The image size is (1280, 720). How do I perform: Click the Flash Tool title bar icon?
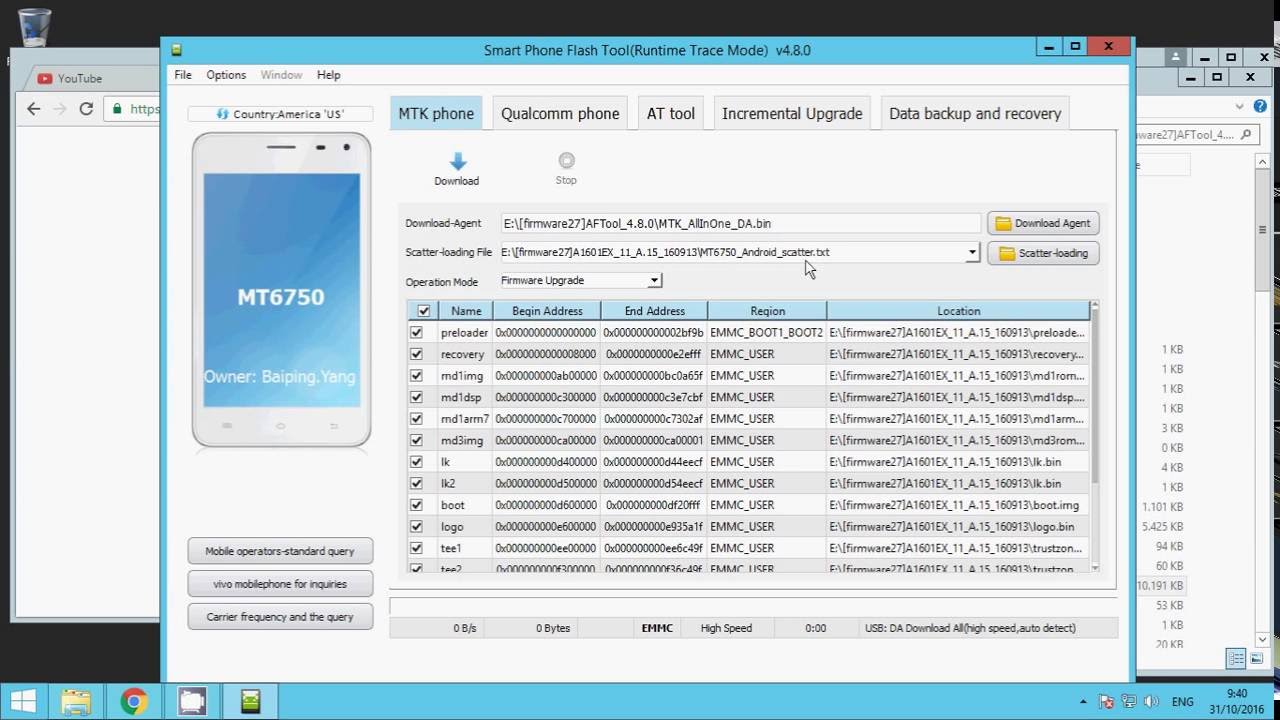[x=177, y=49]
